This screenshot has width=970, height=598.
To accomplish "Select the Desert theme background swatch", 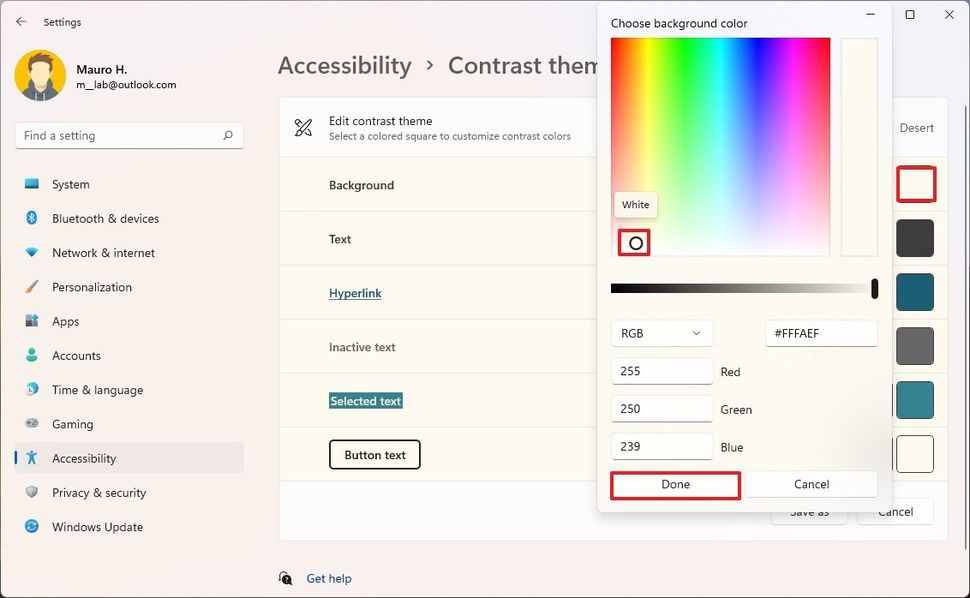I will click(x=916, y=184).
